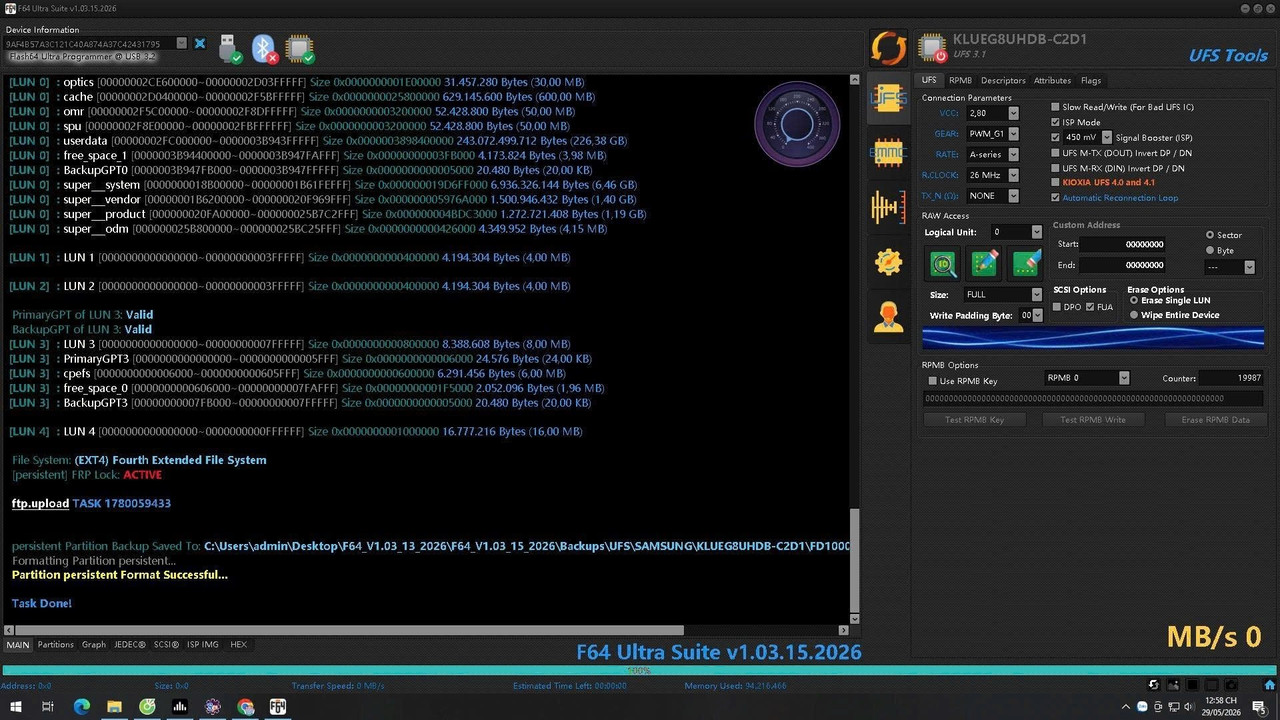Viewport: 1280px width, 720px height.
Task: Click the Custom Address Start field
Action: (x=1122, y=244)
